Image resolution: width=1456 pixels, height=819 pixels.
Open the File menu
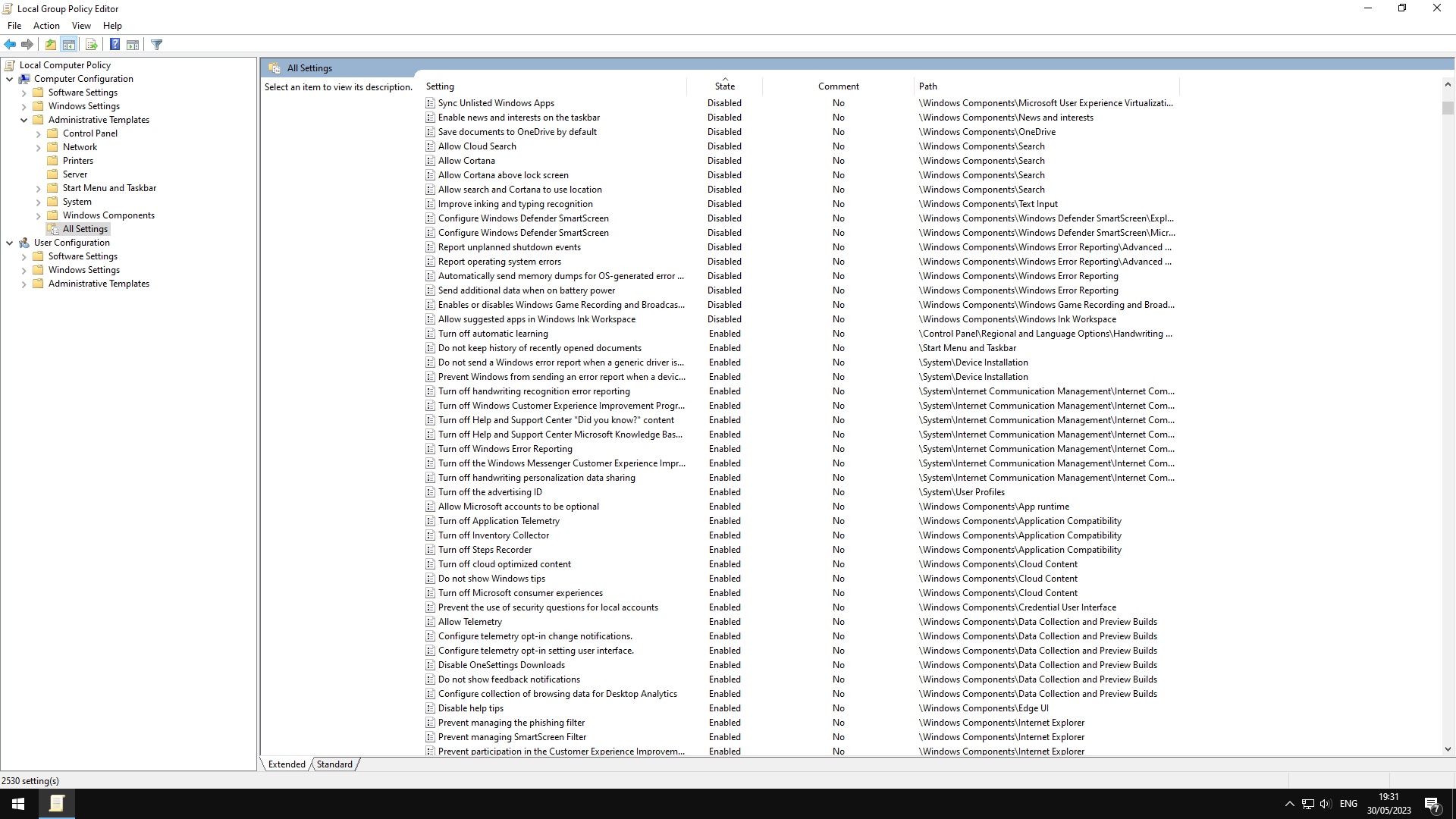coord(14,26)
